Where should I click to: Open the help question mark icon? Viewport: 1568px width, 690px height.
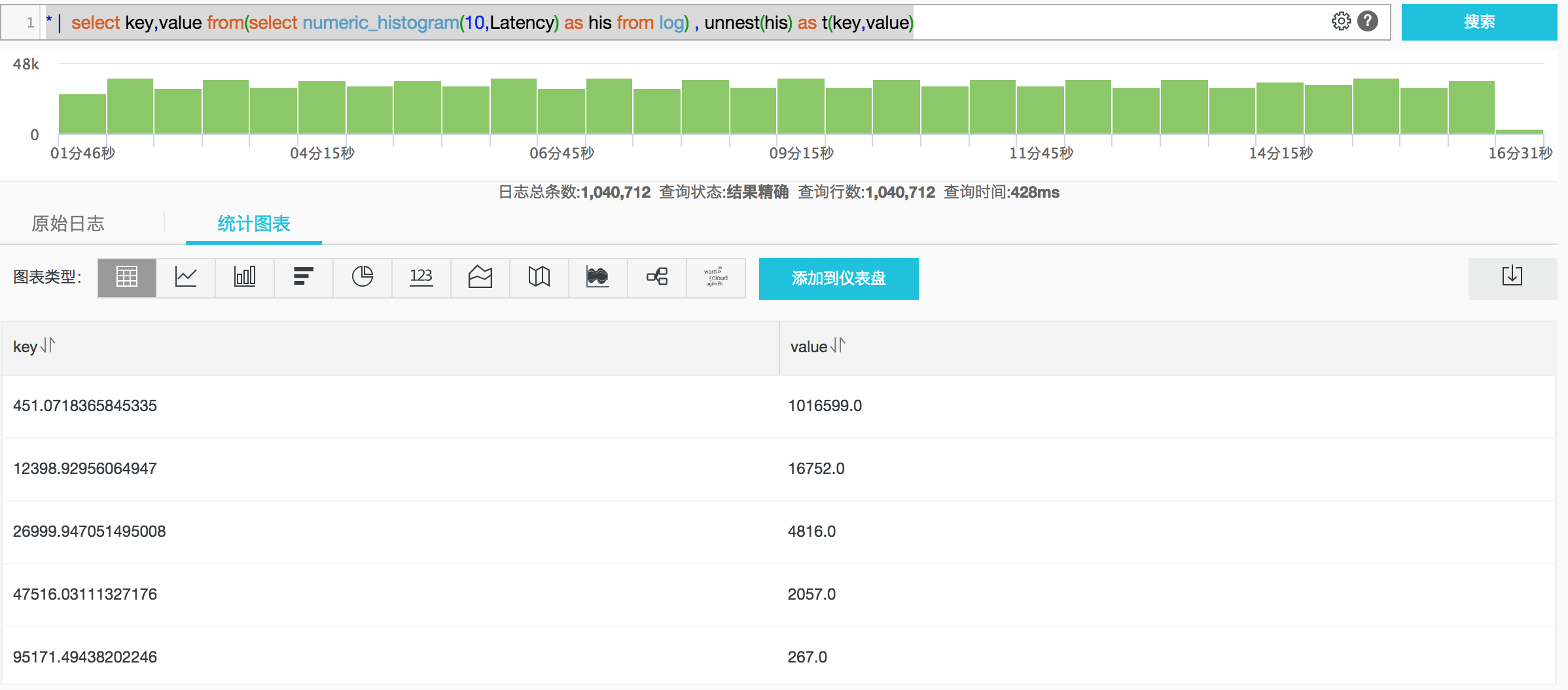click(x=1368, y=22)
